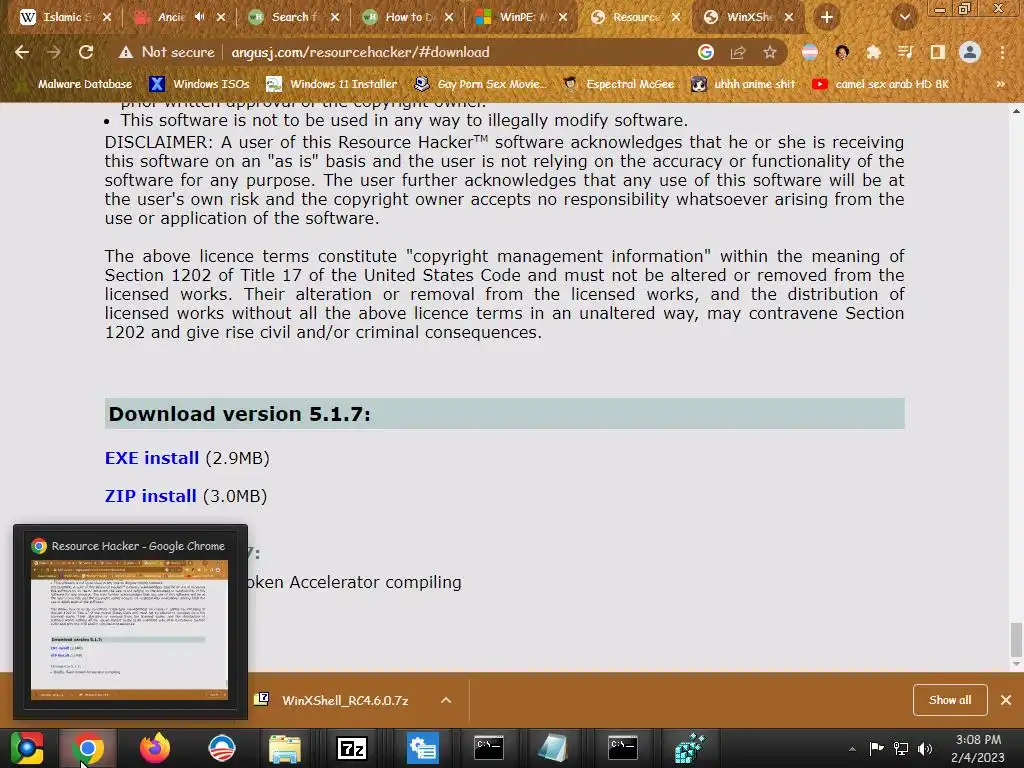Open the uhhh anime shit bookmark

[743, 84]
